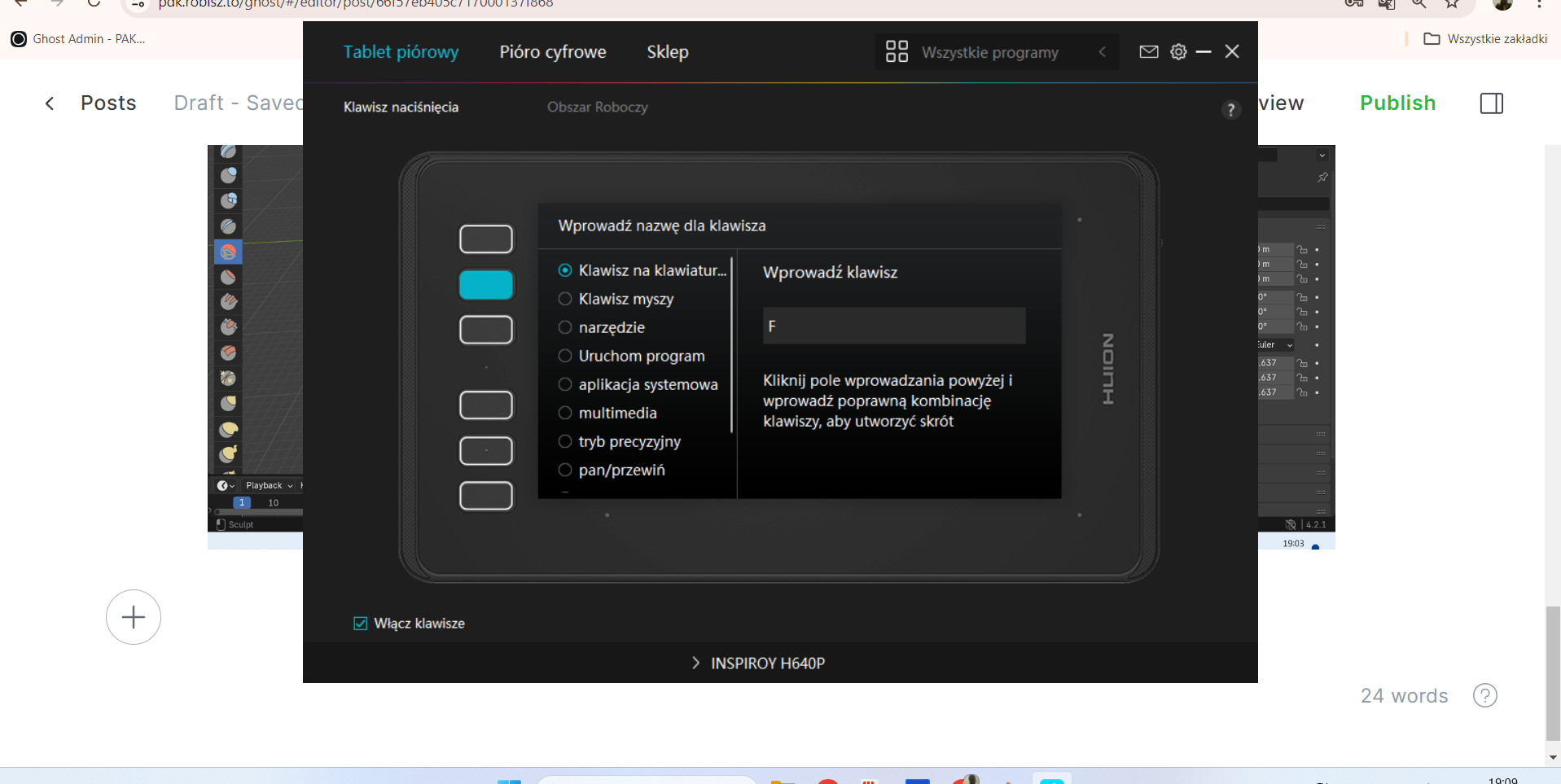The image size is (1561, 784).
Task: Click the 24 words counter text
Action: click(1404, 696)
